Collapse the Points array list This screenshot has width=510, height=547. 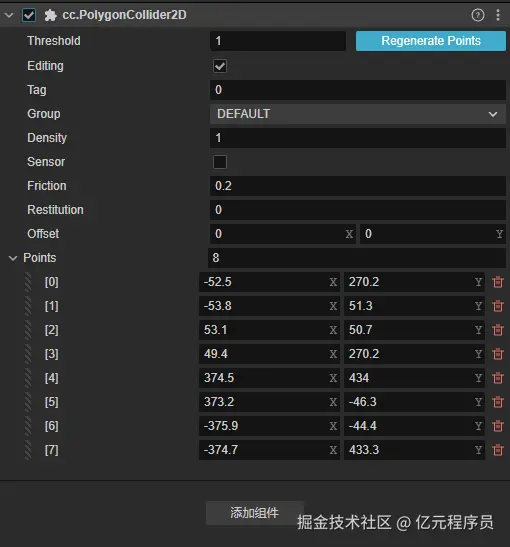click(x=13, y=258)
